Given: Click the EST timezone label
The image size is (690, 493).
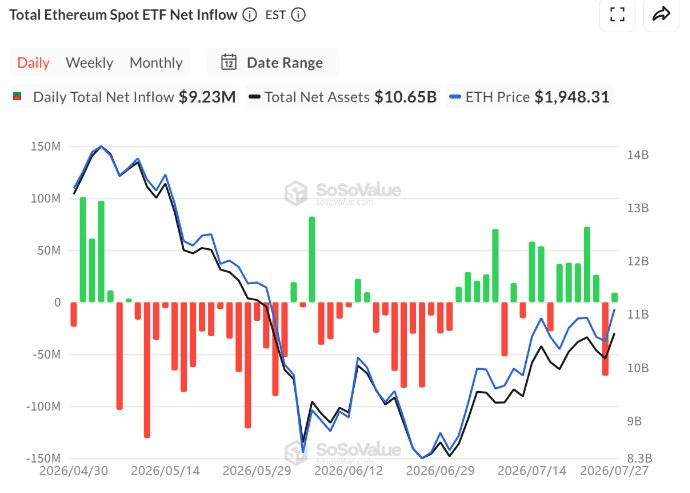Looking at the screenshot, I should tap(275, 15).
